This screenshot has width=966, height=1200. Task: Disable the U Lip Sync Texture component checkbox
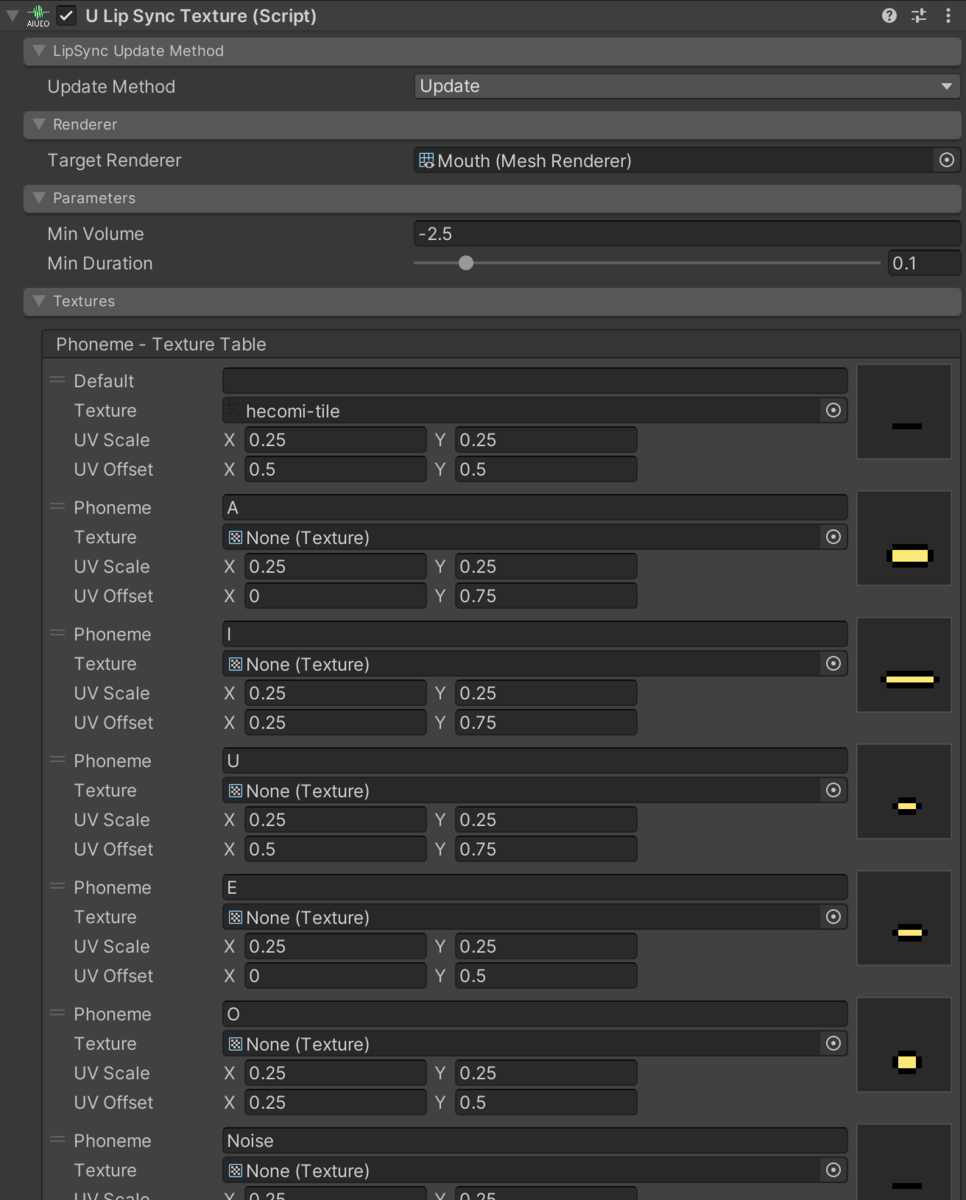66,15
